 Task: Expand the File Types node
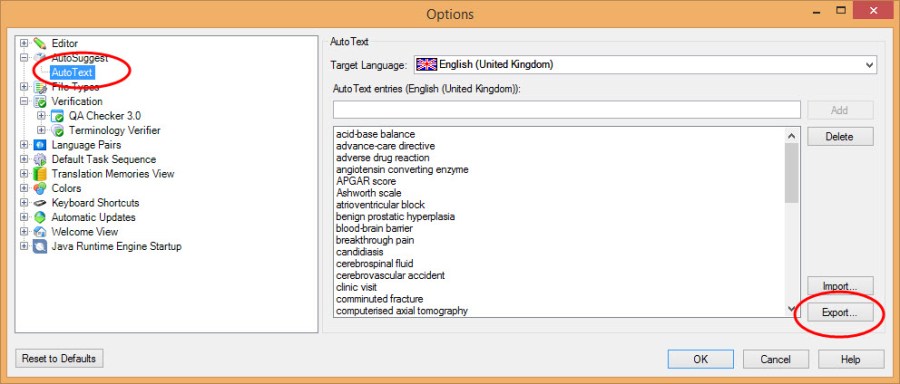click(24, 87)
